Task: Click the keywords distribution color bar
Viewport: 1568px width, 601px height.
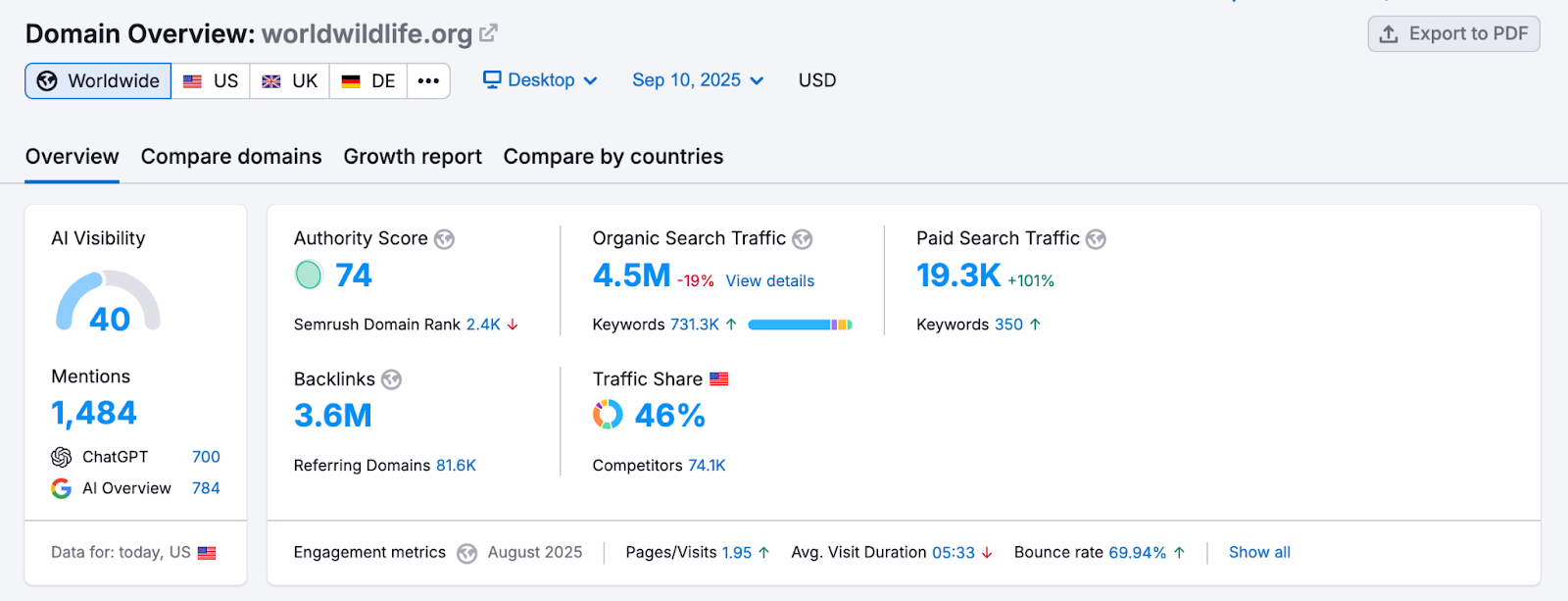Action: point(800,325)
